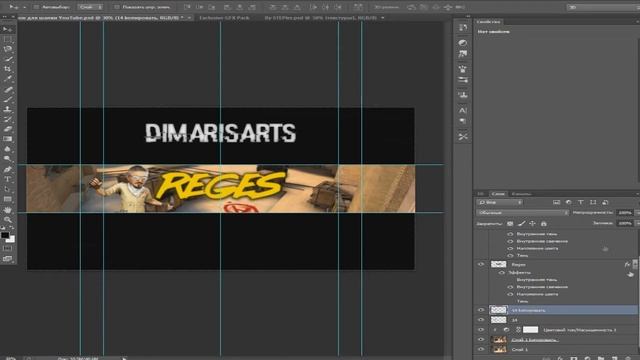Select the Eyedropper tool
Viewport: 640px width, 360px height.
pos(8,79)
